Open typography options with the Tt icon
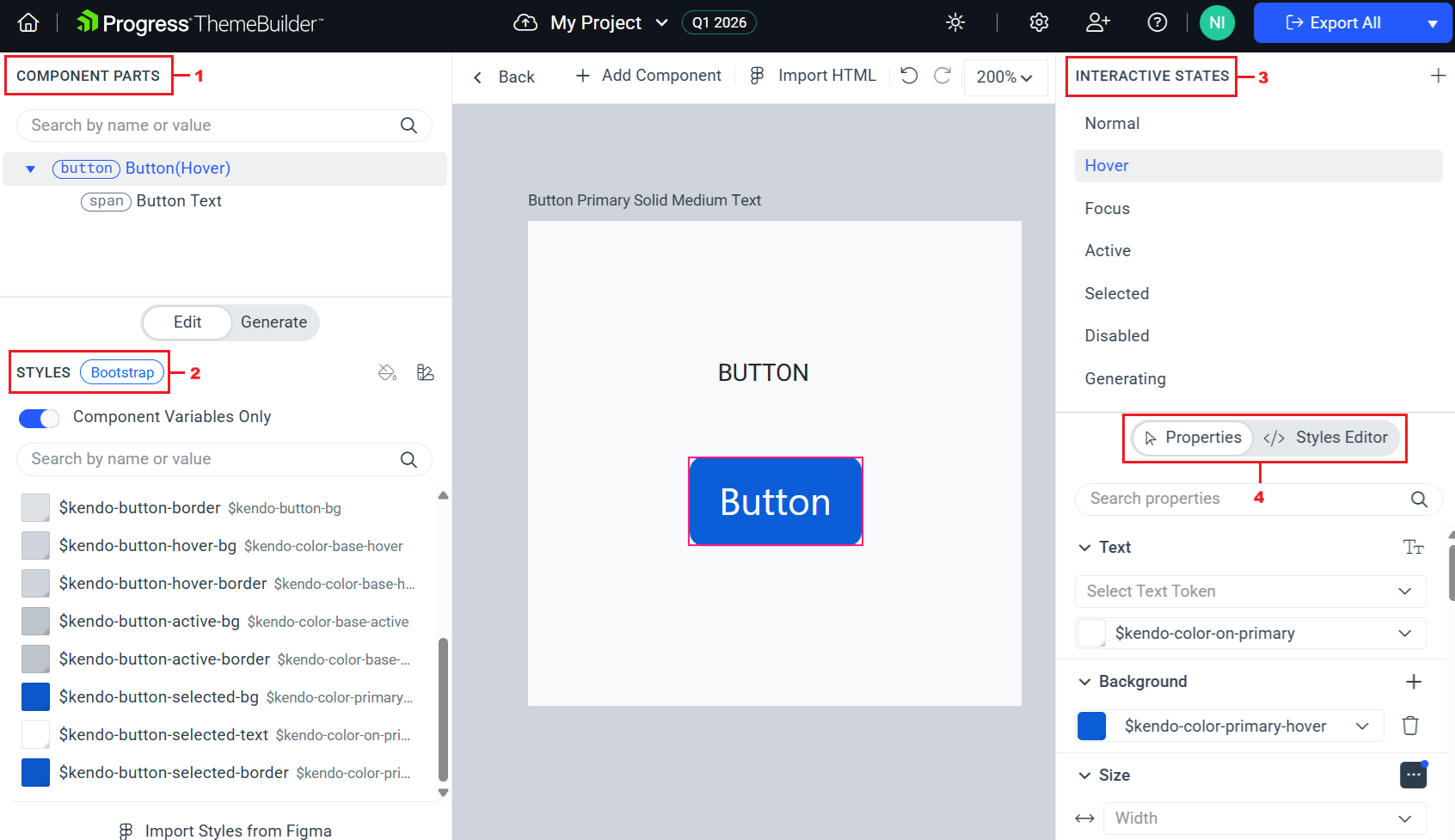 (x=1414, y=547)
